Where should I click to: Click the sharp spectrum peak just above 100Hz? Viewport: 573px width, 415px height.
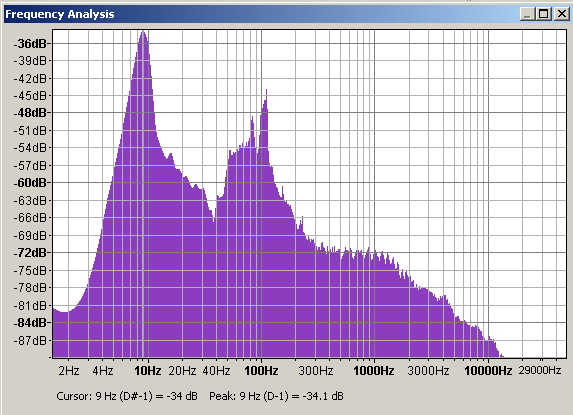point(266,91)
